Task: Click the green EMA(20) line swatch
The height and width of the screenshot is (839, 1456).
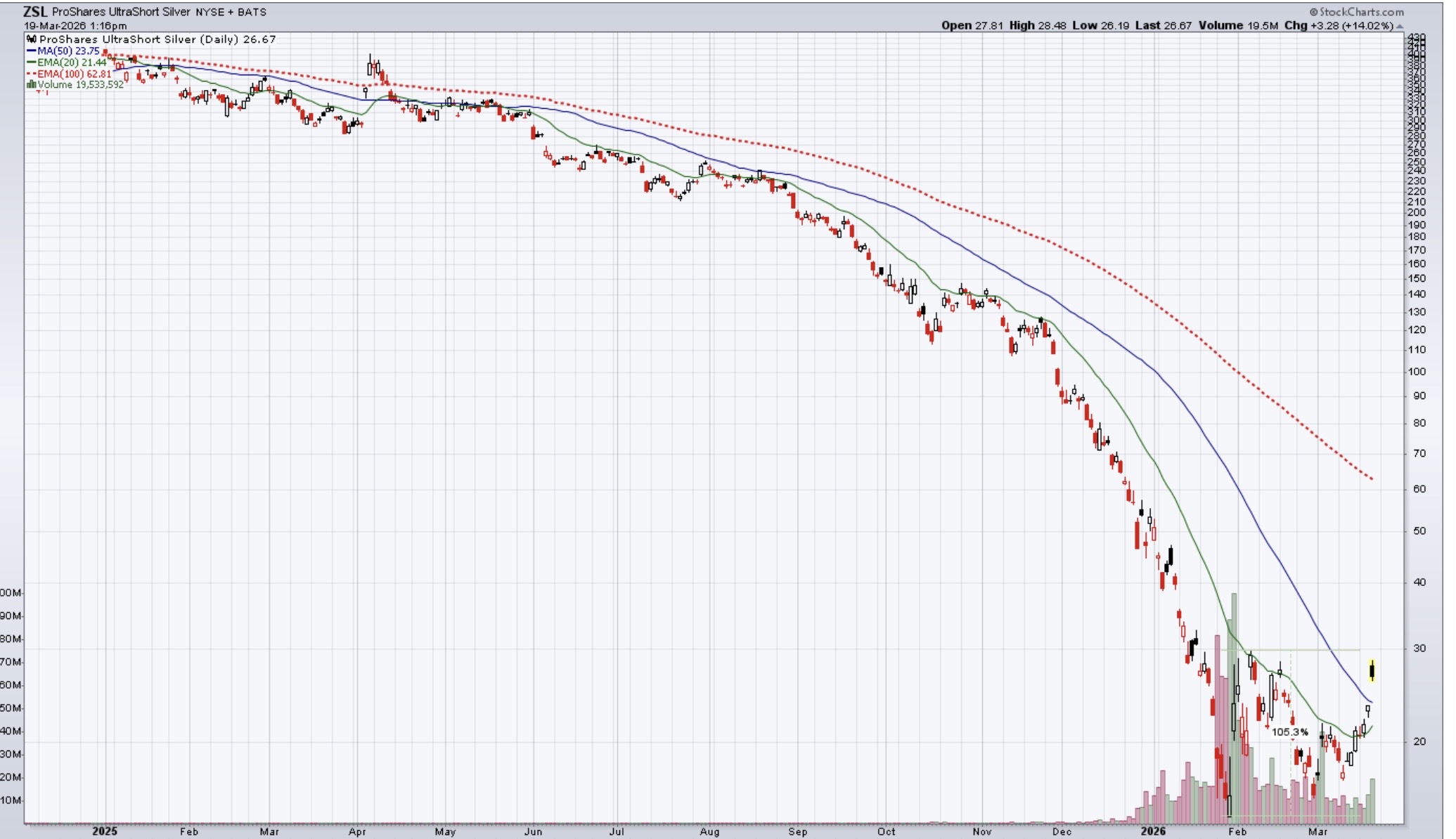Action: (32, 63)
